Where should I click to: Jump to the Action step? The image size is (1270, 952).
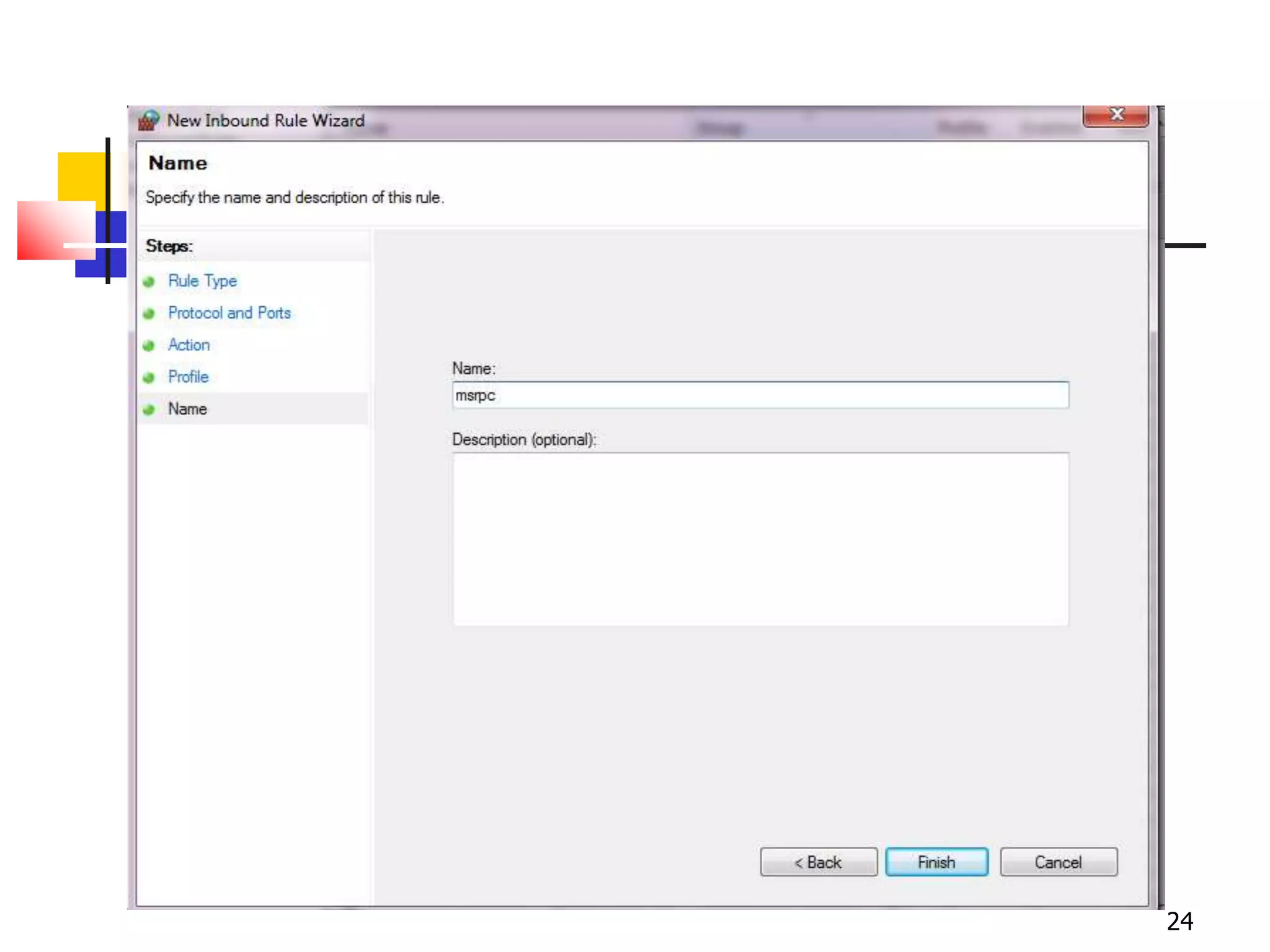point(189,345)
